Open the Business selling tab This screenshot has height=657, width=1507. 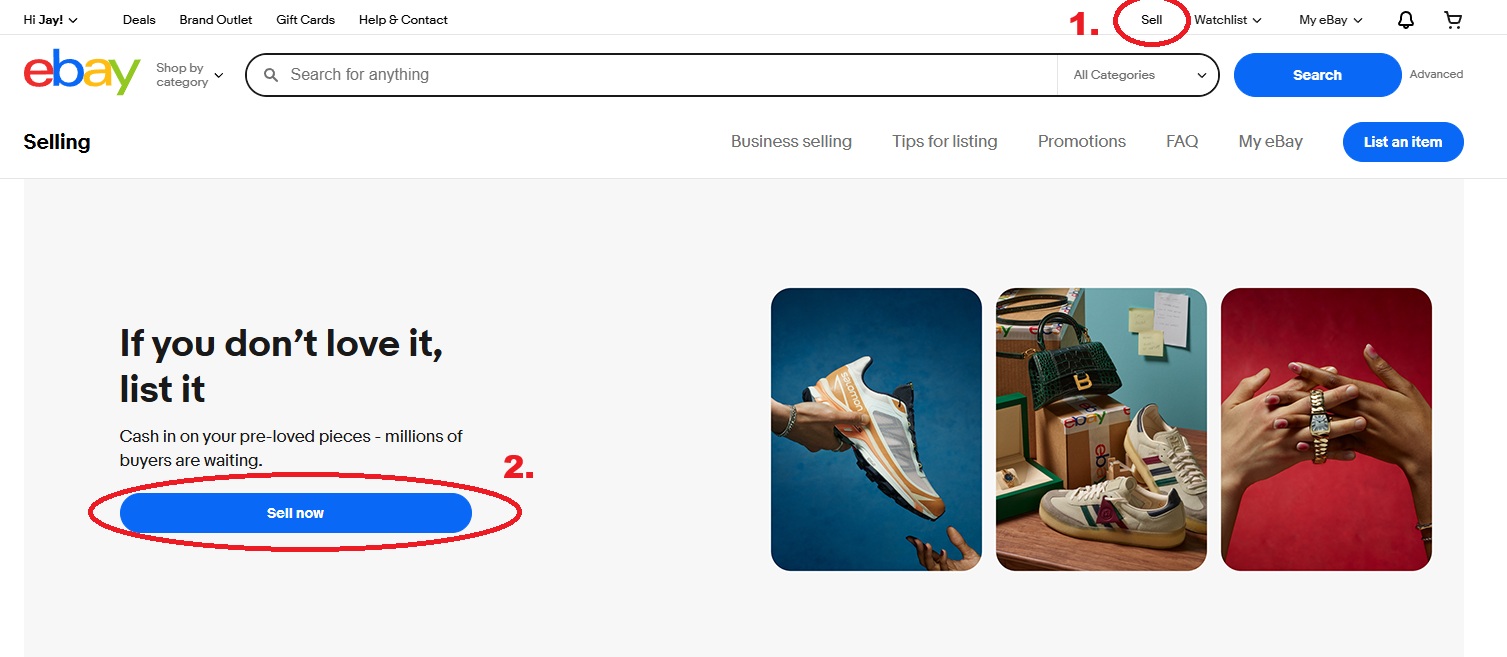(791, 142)
